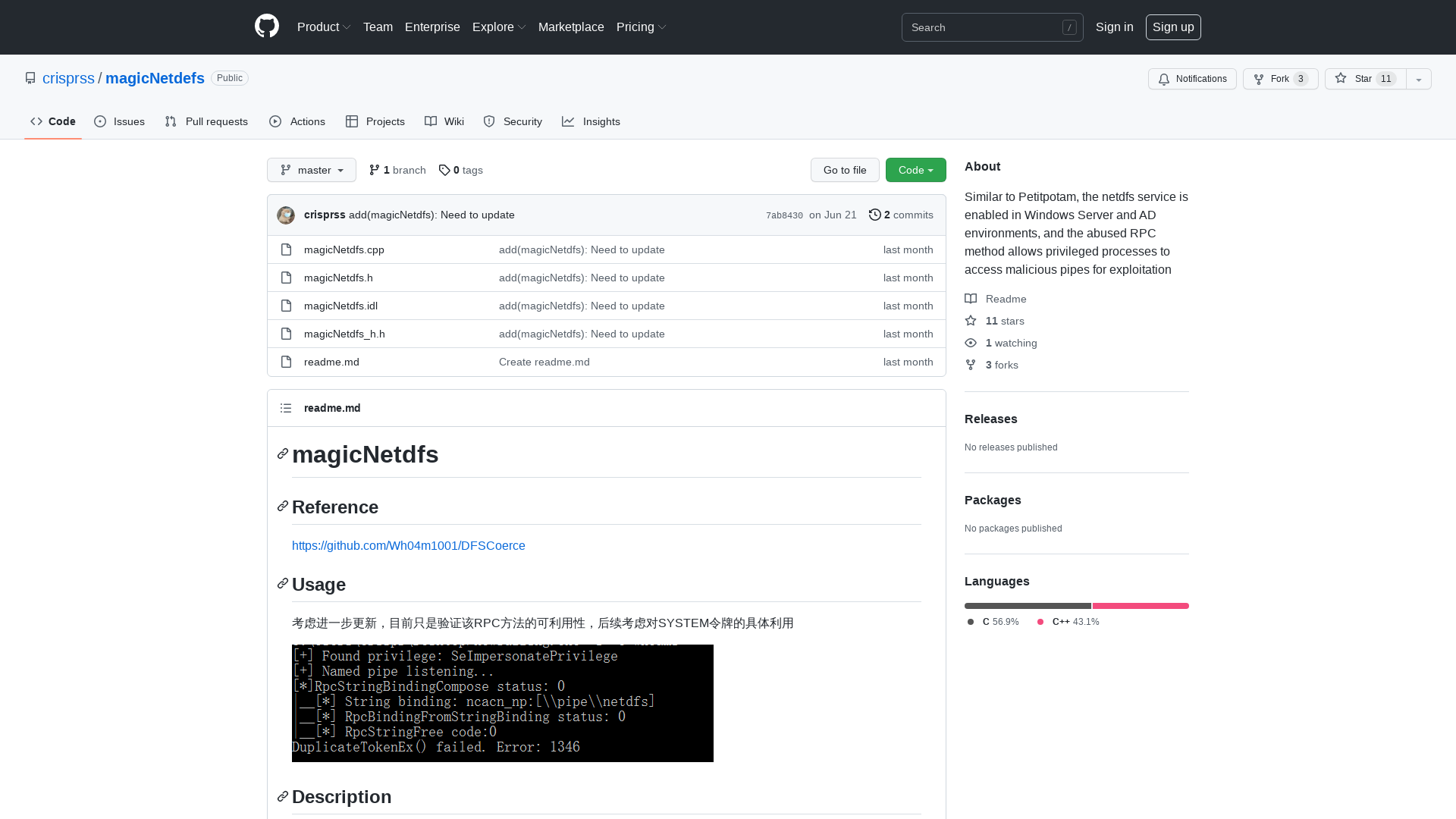Expand the branch count indicator
The image size is (1456, 819).
tap(397, 169)
